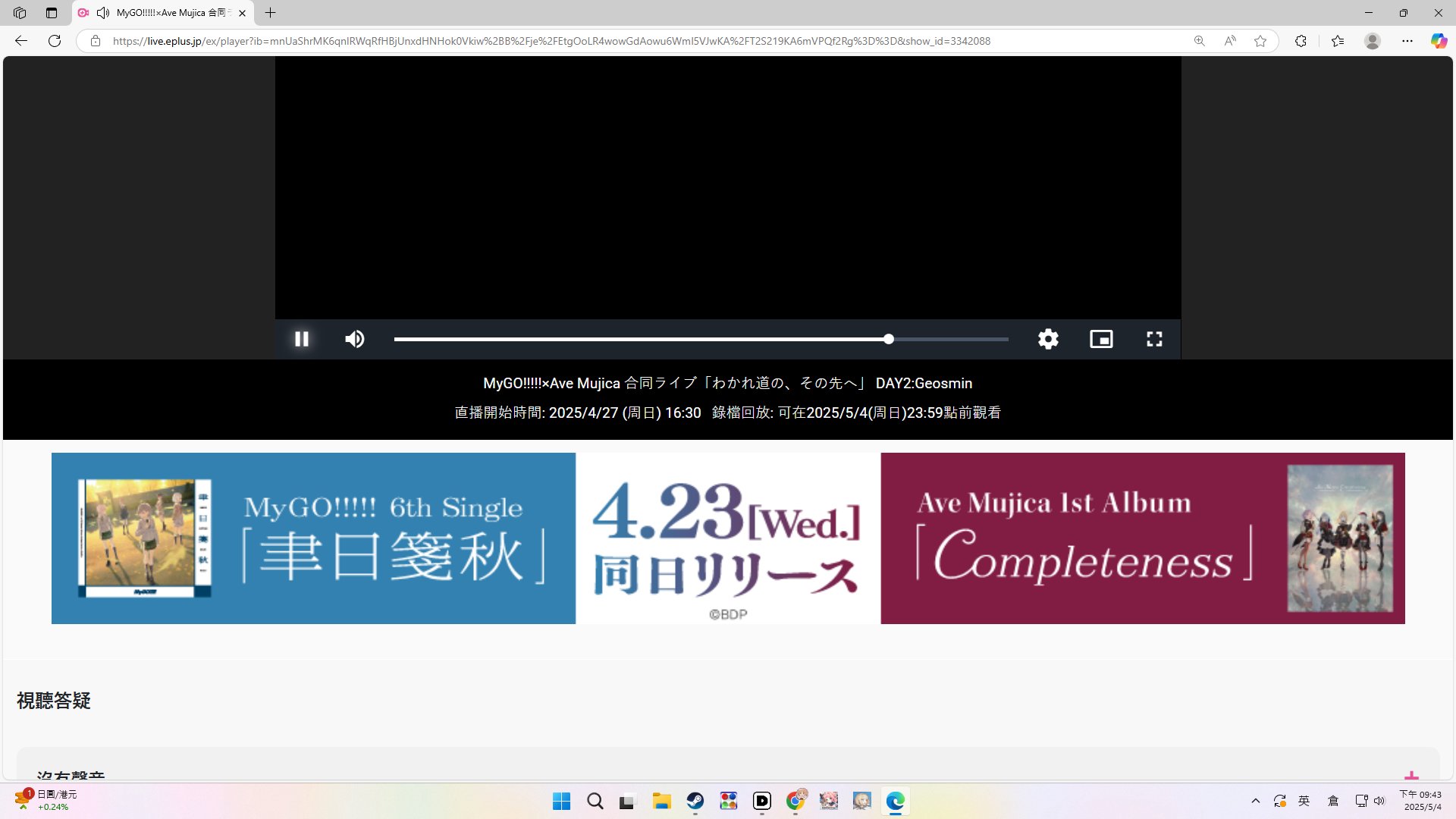Open the MyGO!!!!! 6th Single banner
Image resolution: width=1456 pixels, height=819 pixels.
(x=313, y=538)
